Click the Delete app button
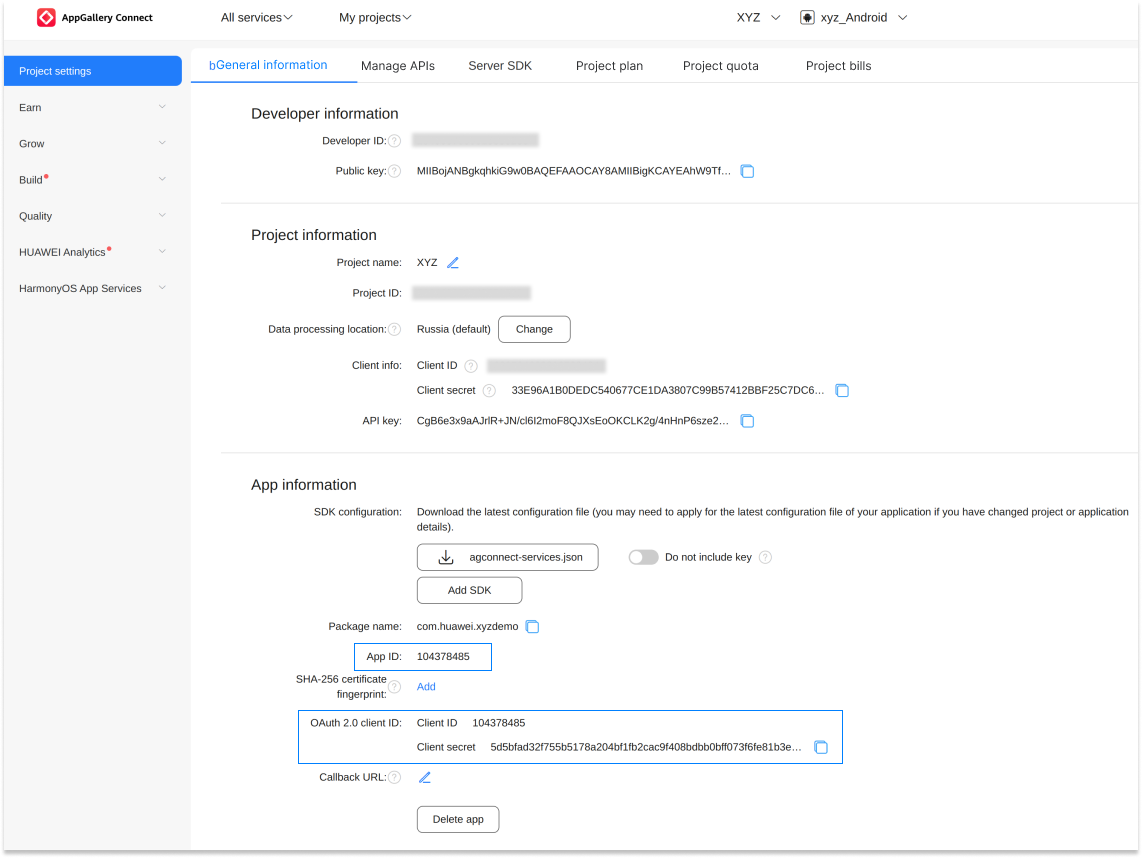 point(458,819)
